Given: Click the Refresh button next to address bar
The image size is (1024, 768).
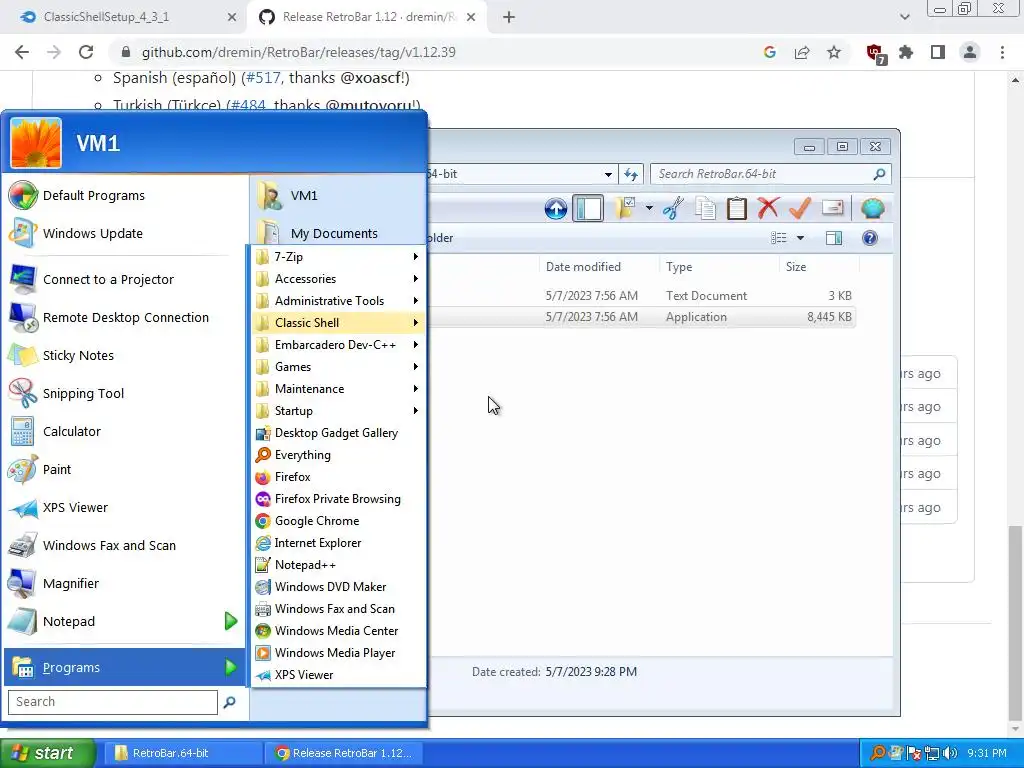Looking at the screenshot, I should [x=631, y=174].
